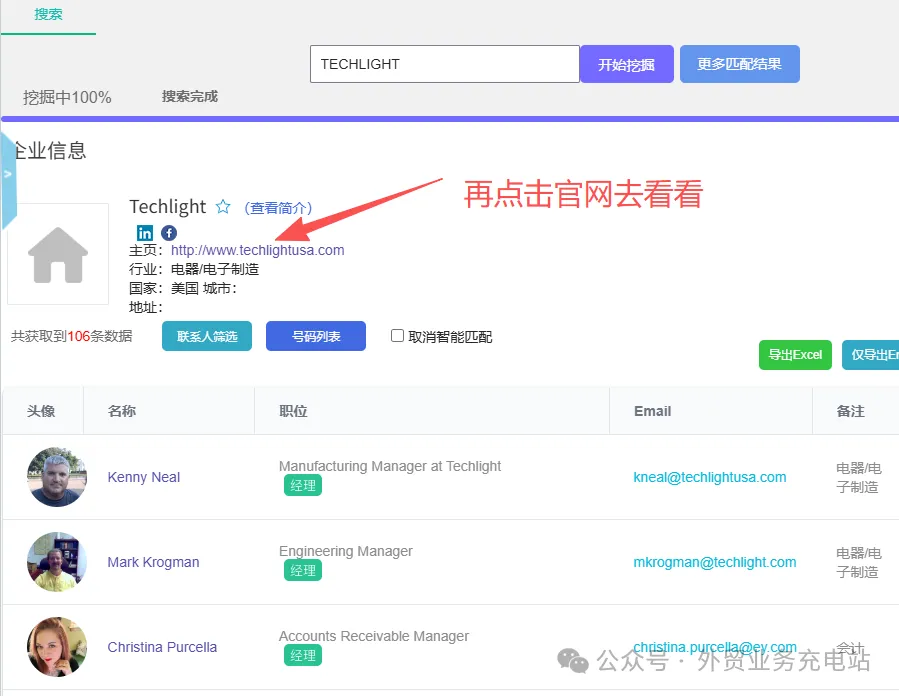Viewport: 899px width, 696px height.
Task: Click the Techlight company name heading
Action: click(167, 206)
